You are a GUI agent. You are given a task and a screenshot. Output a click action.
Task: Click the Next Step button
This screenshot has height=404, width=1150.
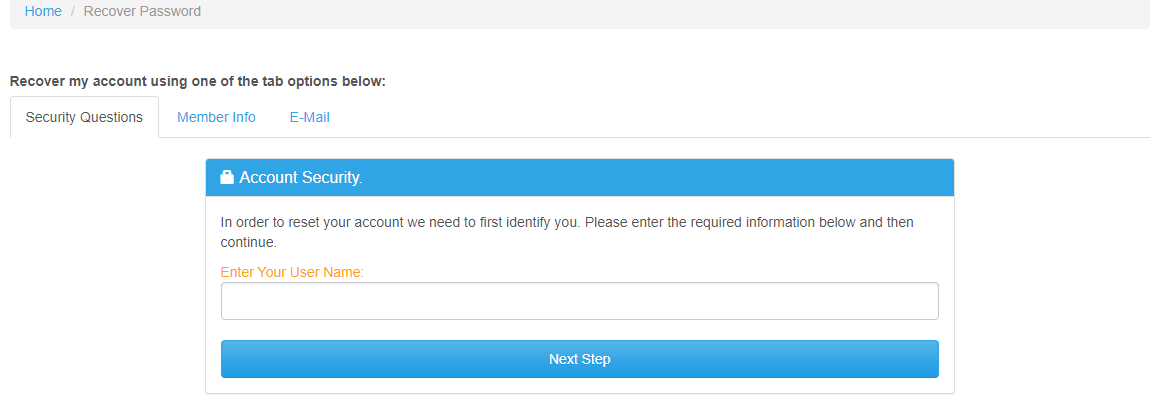(x=579, y=359)
